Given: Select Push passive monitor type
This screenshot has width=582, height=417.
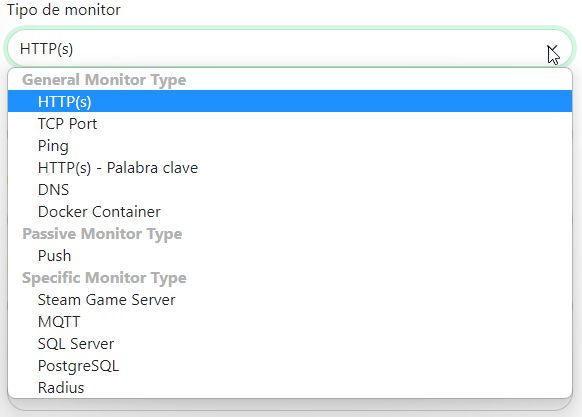Looking at the screenshot, I should click(290, 255).
